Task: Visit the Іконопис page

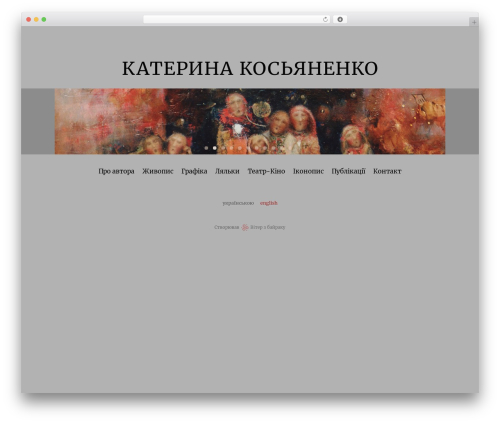Action: coord(308,171)
